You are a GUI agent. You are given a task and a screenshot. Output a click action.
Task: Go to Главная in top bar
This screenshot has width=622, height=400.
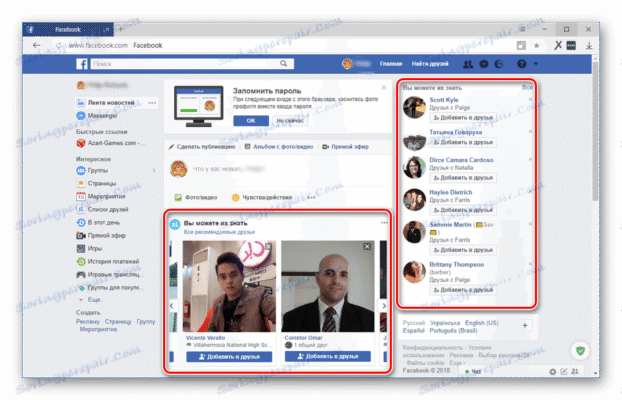coord(391,64)
